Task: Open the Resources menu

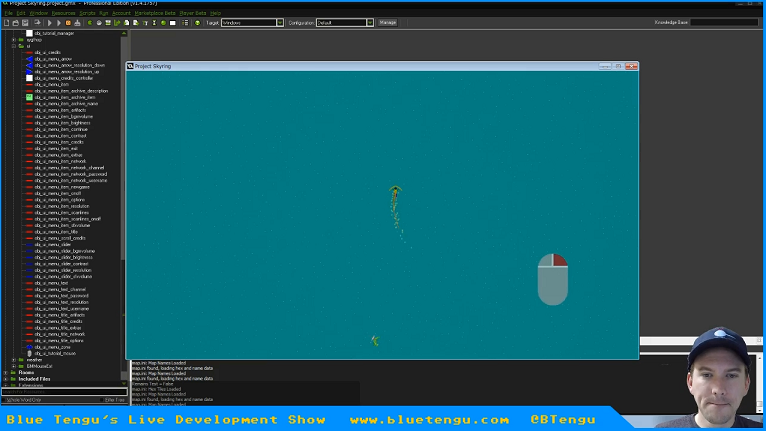Action: [x=64, y=13]
